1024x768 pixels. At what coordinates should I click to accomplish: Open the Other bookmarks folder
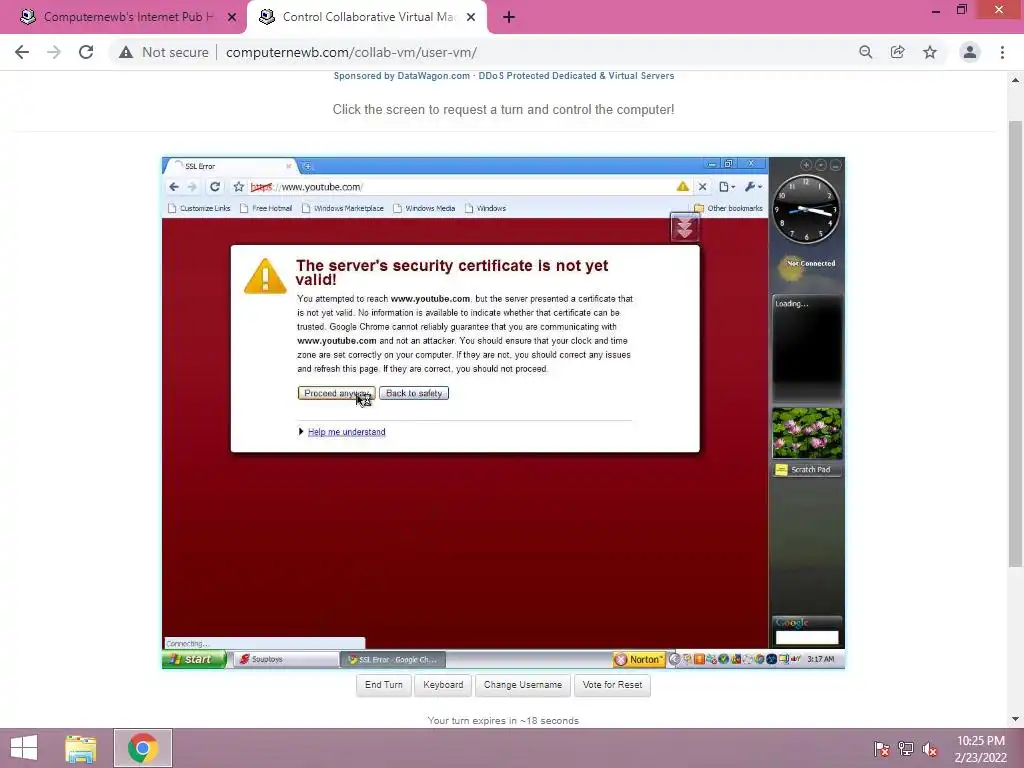728,208
